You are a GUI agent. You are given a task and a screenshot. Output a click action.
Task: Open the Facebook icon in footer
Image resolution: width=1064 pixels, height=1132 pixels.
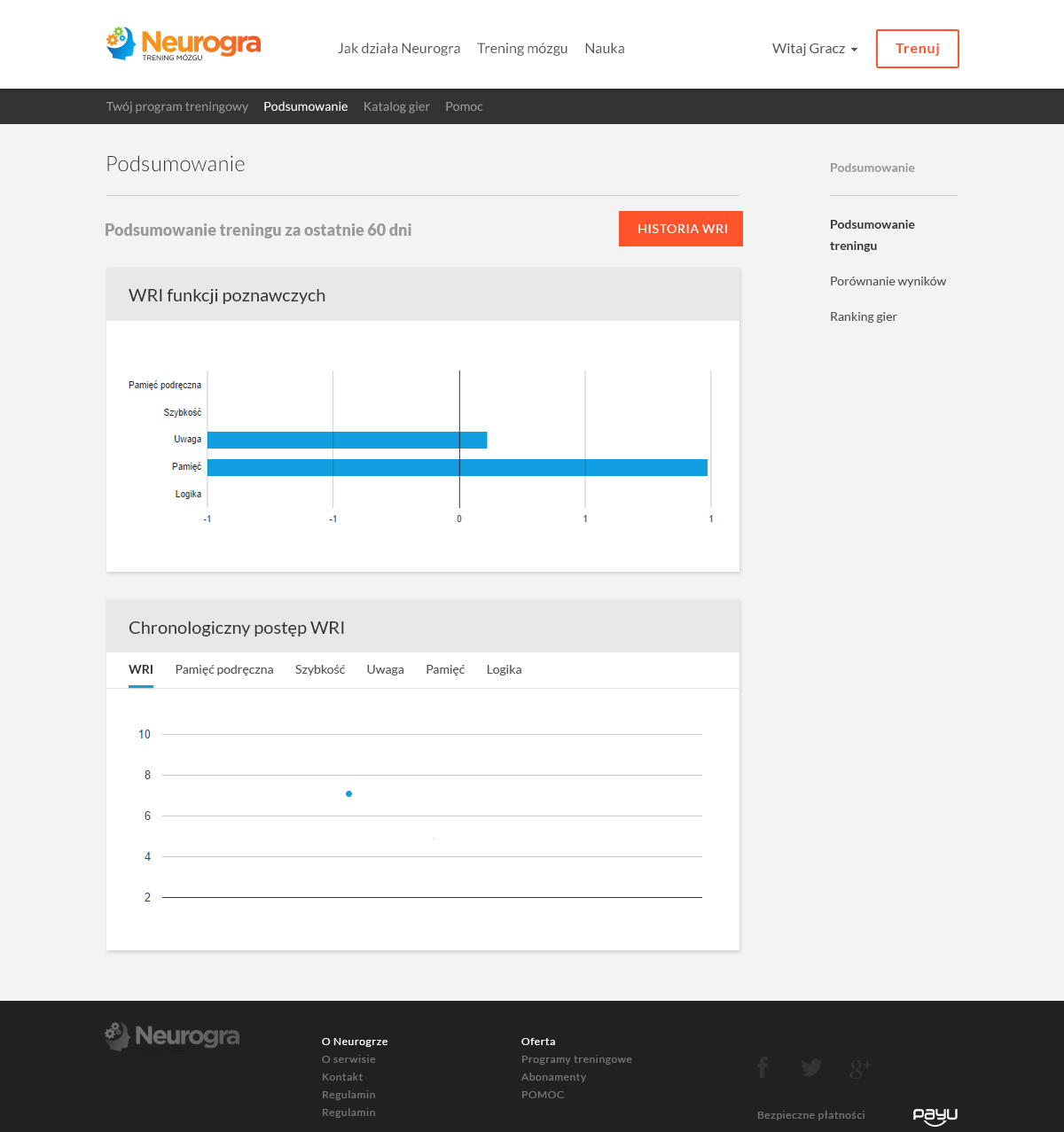(763, 1067)
